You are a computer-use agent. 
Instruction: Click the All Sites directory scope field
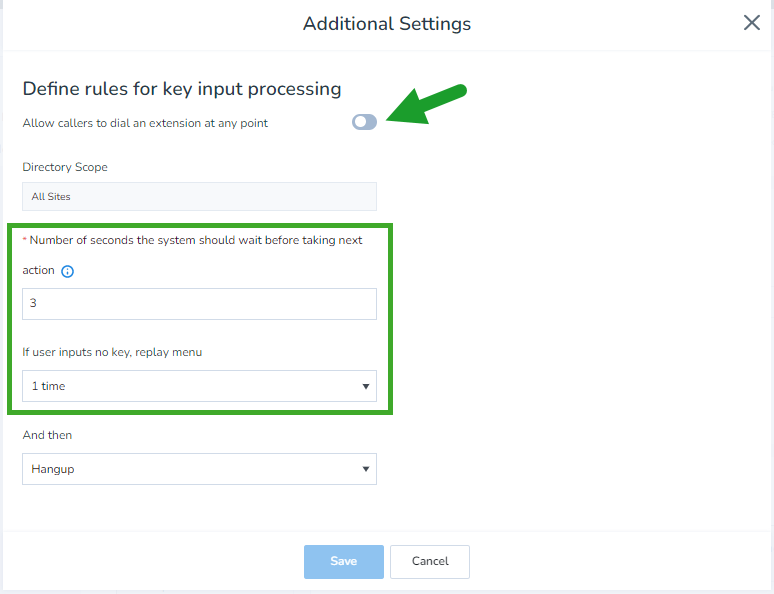(199, 197)
